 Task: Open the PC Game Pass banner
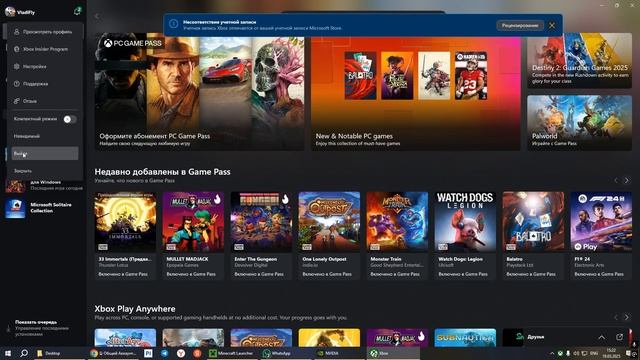pos(199,92)
